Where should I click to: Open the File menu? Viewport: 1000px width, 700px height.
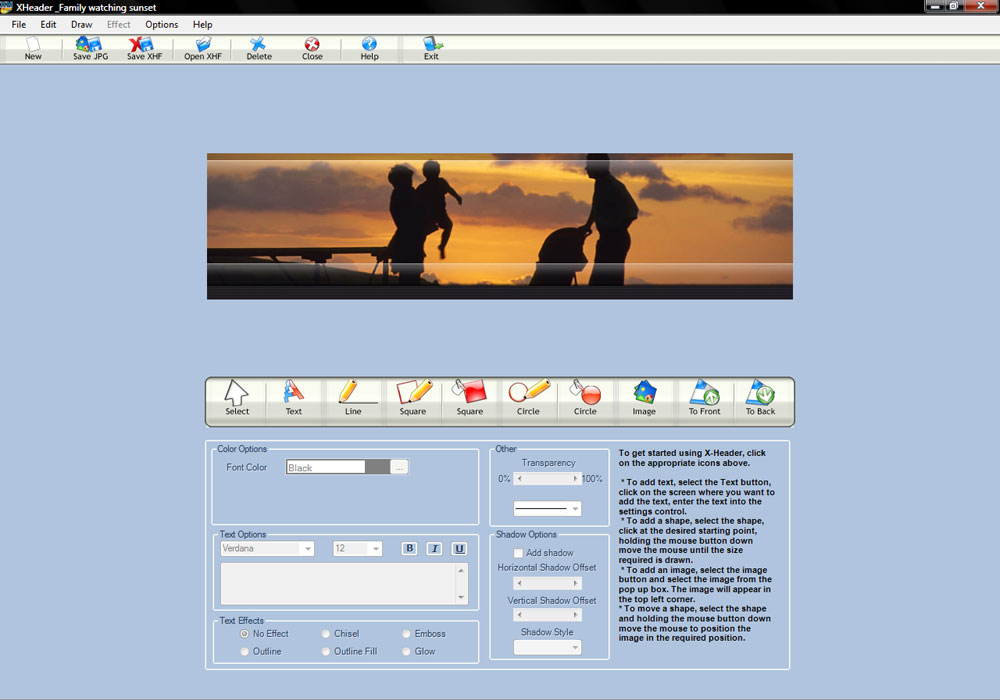[18, 24]
